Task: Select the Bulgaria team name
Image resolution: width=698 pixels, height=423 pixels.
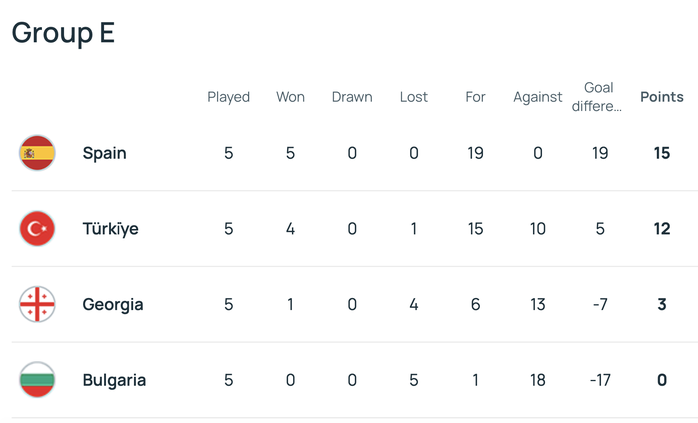Action: point(114,380)
